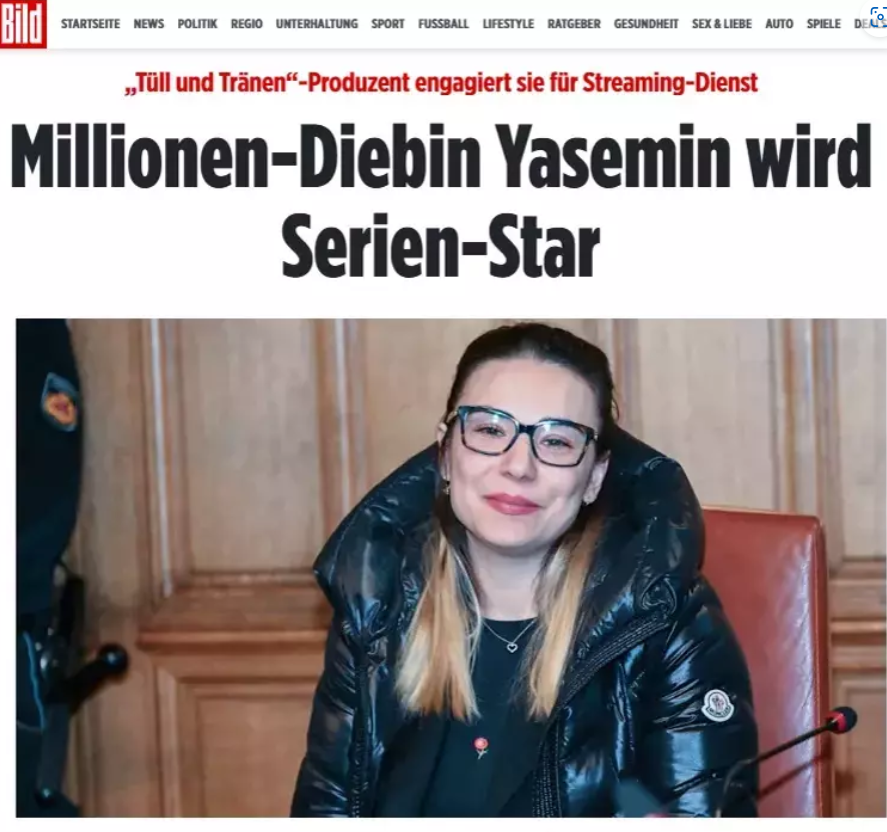Open the Politik section
The image size is (887, 832).
197,24
